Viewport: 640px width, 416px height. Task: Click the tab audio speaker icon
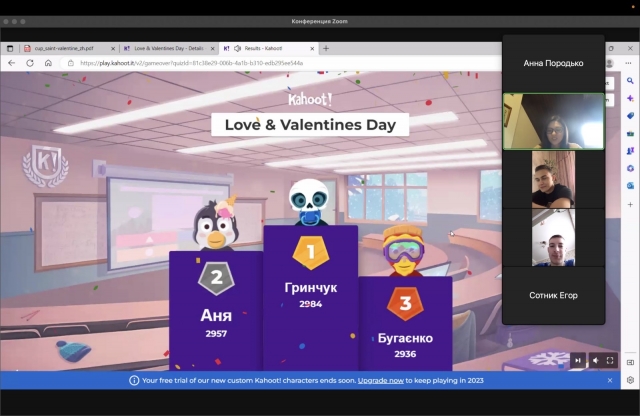(x=238, y=48)
